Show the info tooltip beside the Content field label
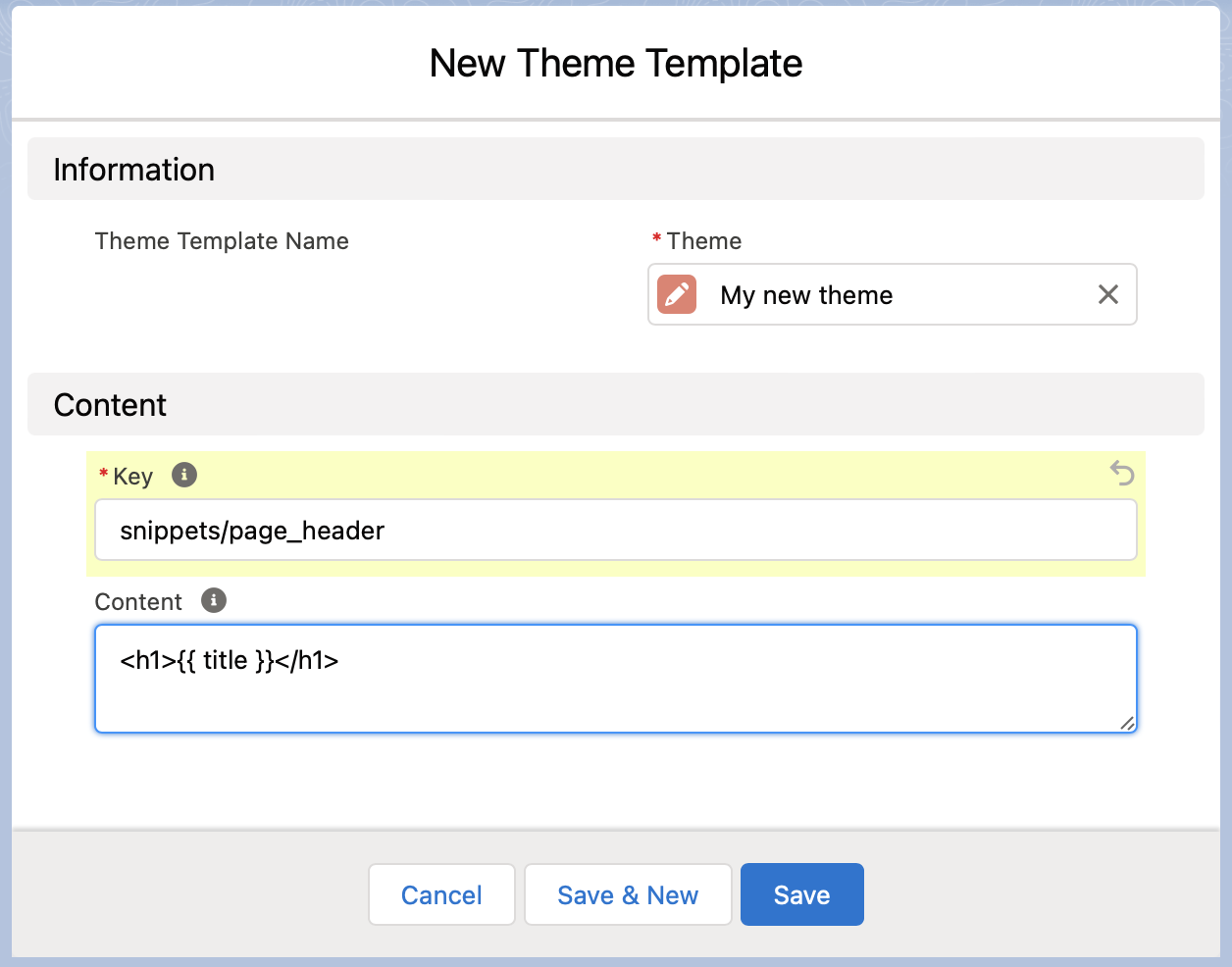1232x967 pixels. pos(214,600)
